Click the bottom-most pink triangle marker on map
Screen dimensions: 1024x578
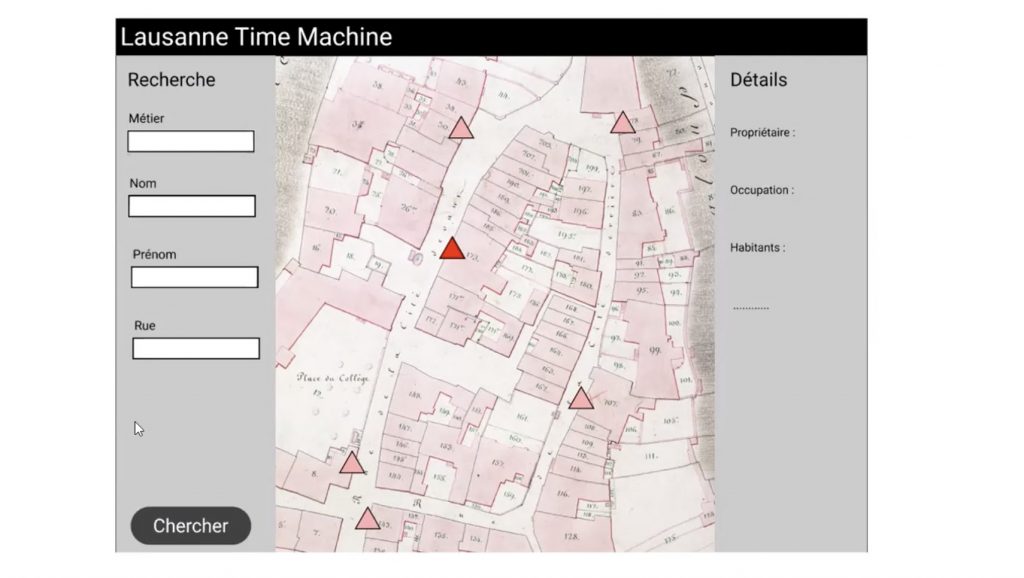[x=368, y=519]
